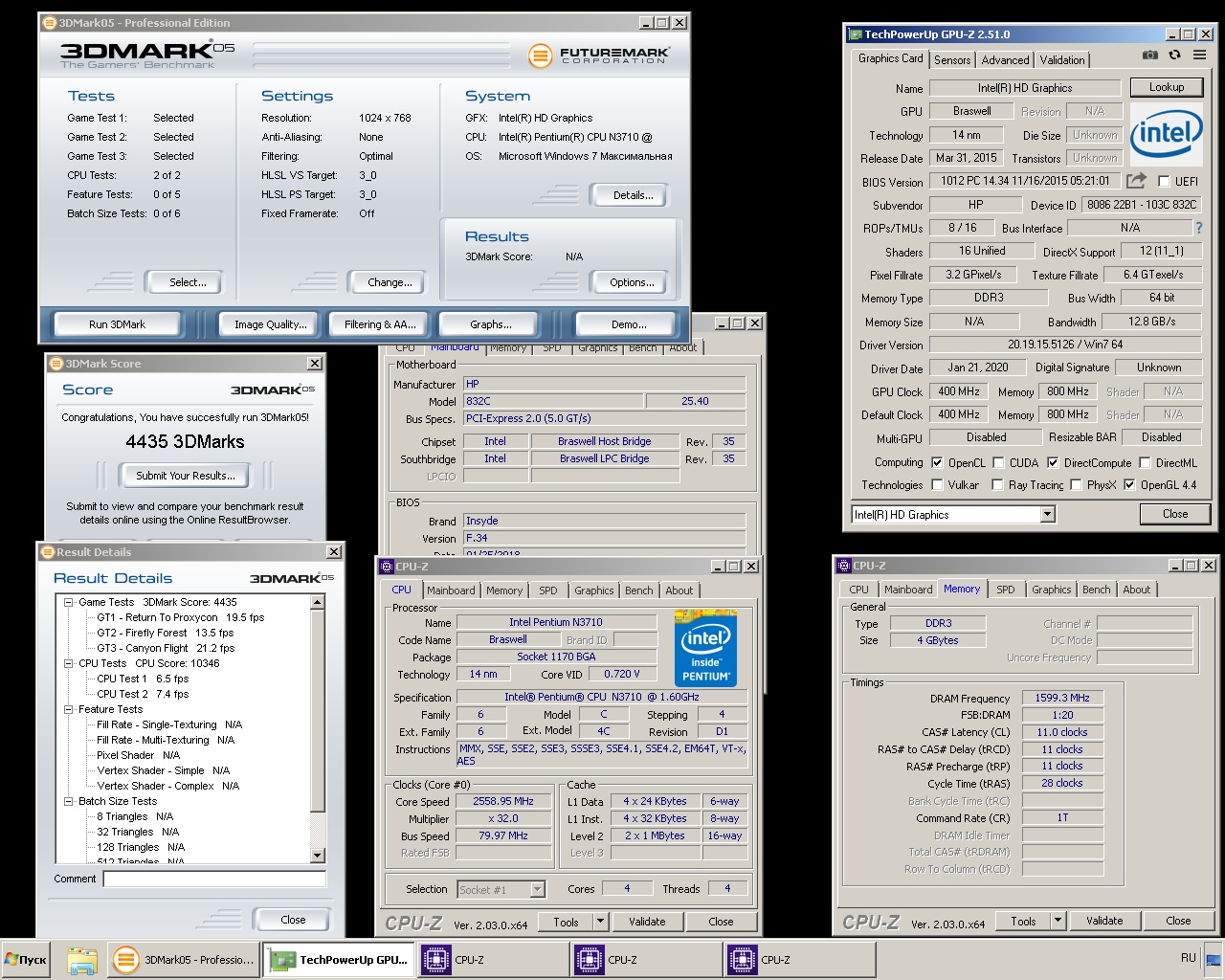The image size is (1225, 980).
Task: Toggle the PhysX checkbox
Action: (1076, 485)
